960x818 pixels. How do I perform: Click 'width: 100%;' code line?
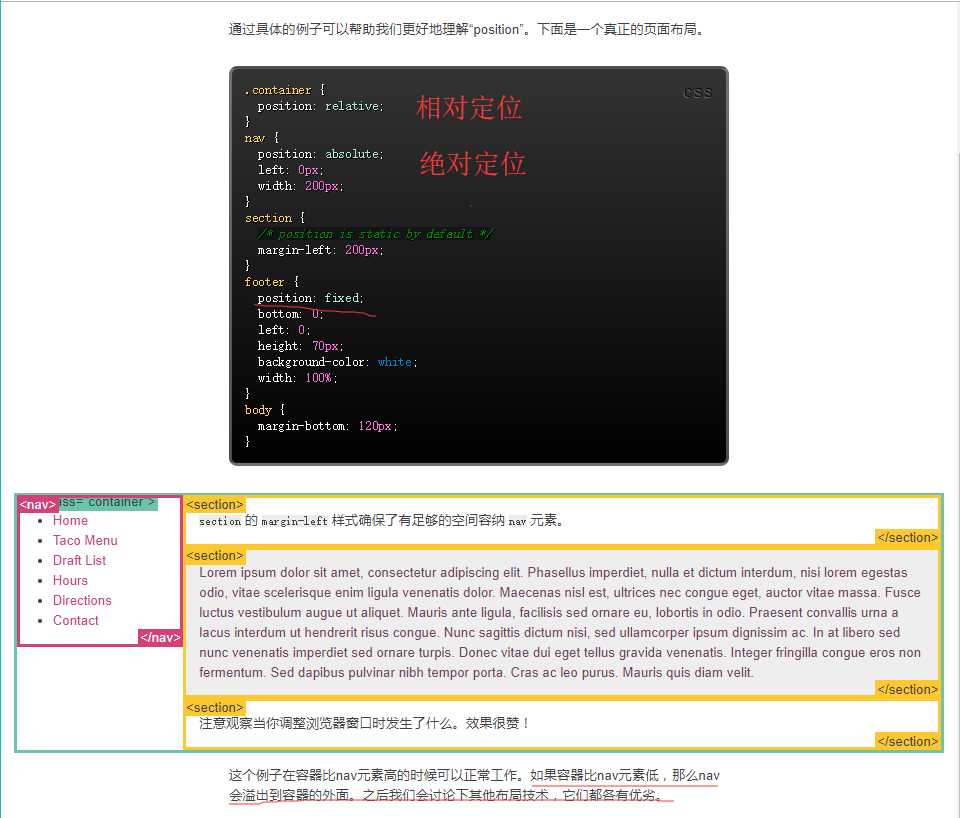(298, 378)
